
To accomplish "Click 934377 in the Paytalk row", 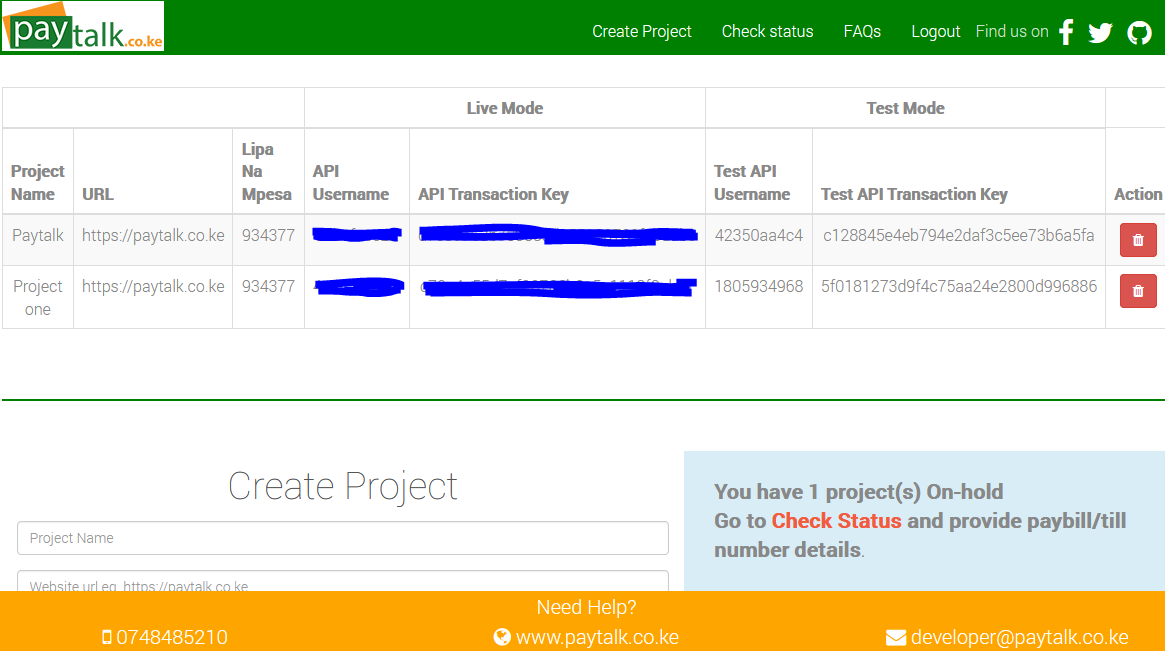I will point(268,235).
